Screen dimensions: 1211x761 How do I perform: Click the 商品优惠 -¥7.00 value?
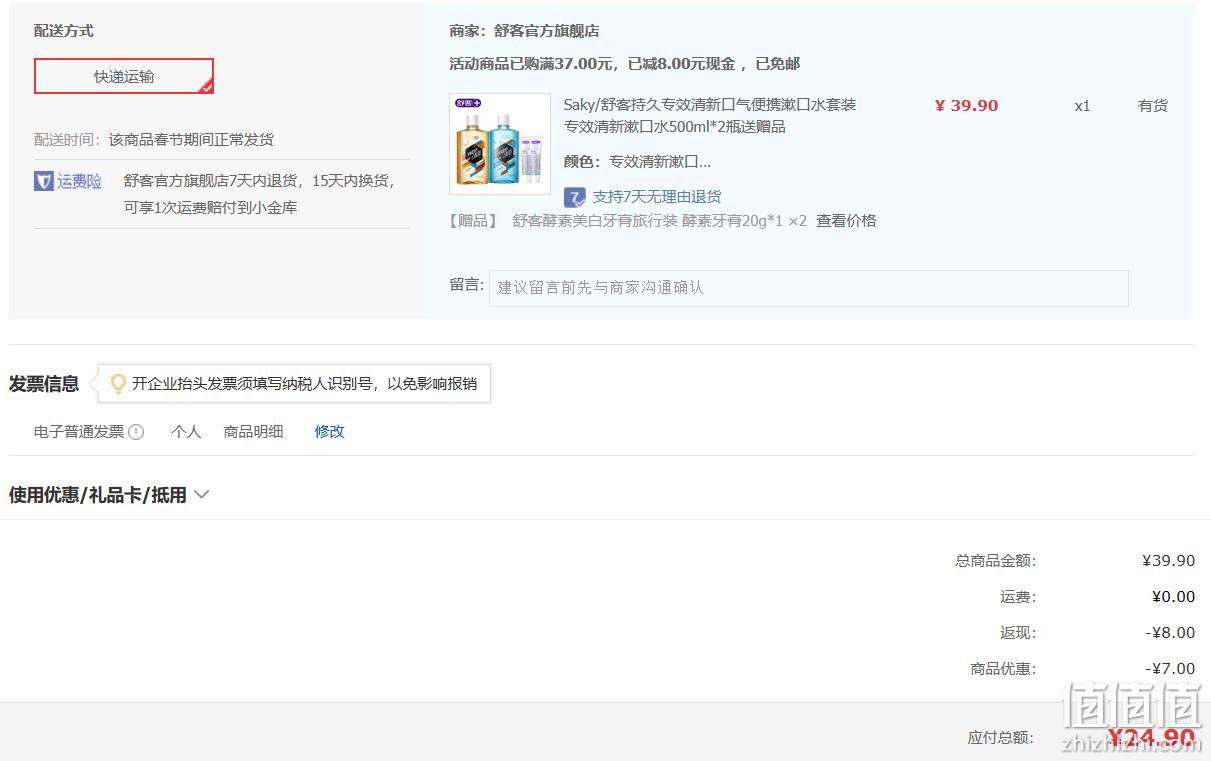[x=1170, y=669]
